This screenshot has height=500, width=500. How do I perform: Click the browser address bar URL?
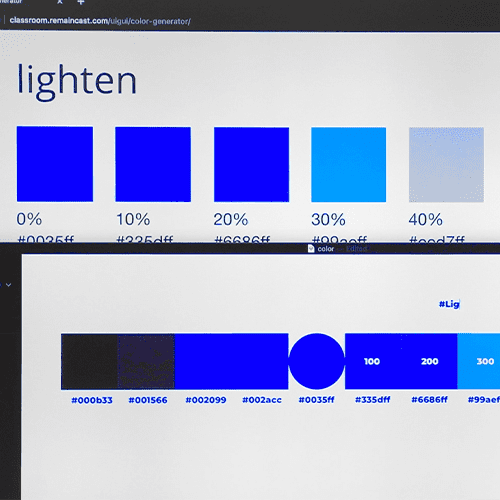[x=100, y=21]
